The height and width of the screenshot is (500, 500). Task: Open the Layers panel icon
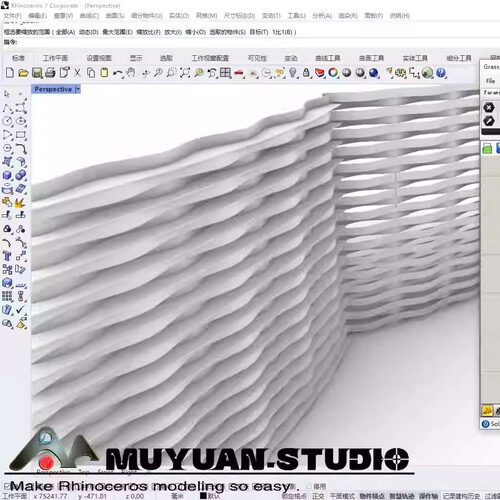[320, 73]
